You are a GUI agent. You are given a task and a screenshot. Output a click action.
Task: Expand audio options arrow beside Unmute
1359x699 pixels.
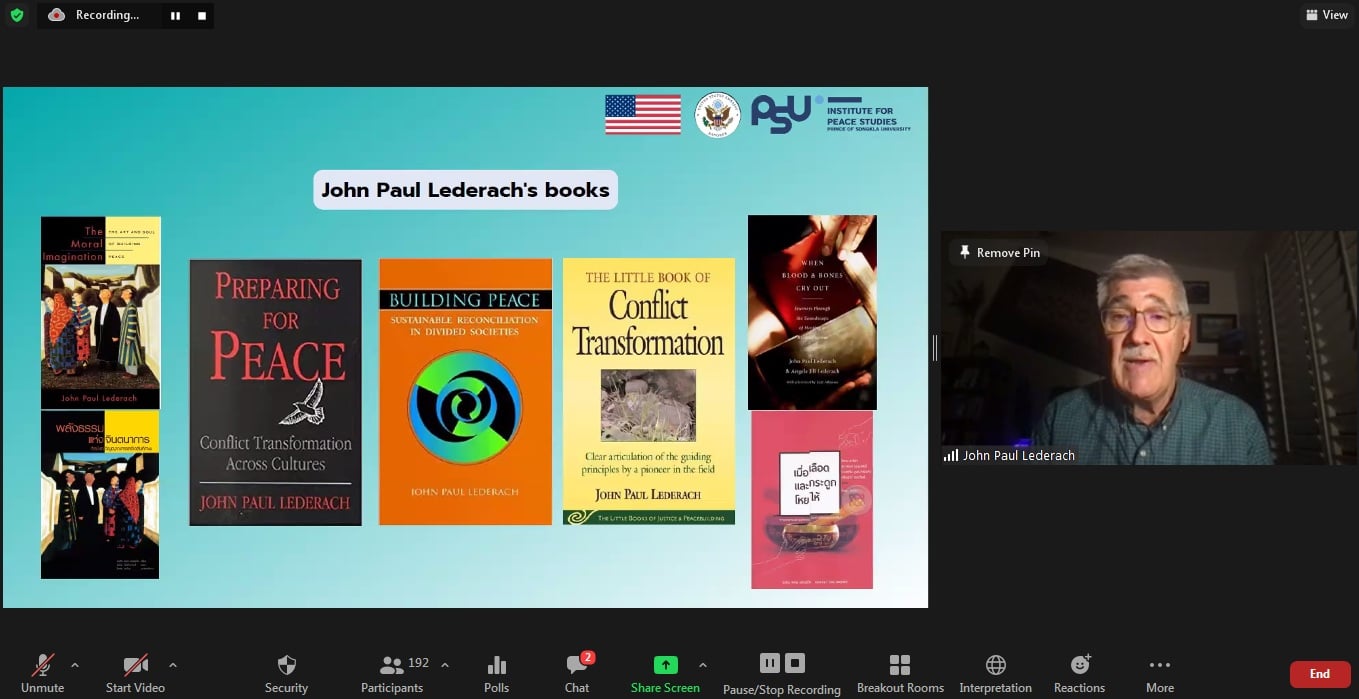coord(74,664)
